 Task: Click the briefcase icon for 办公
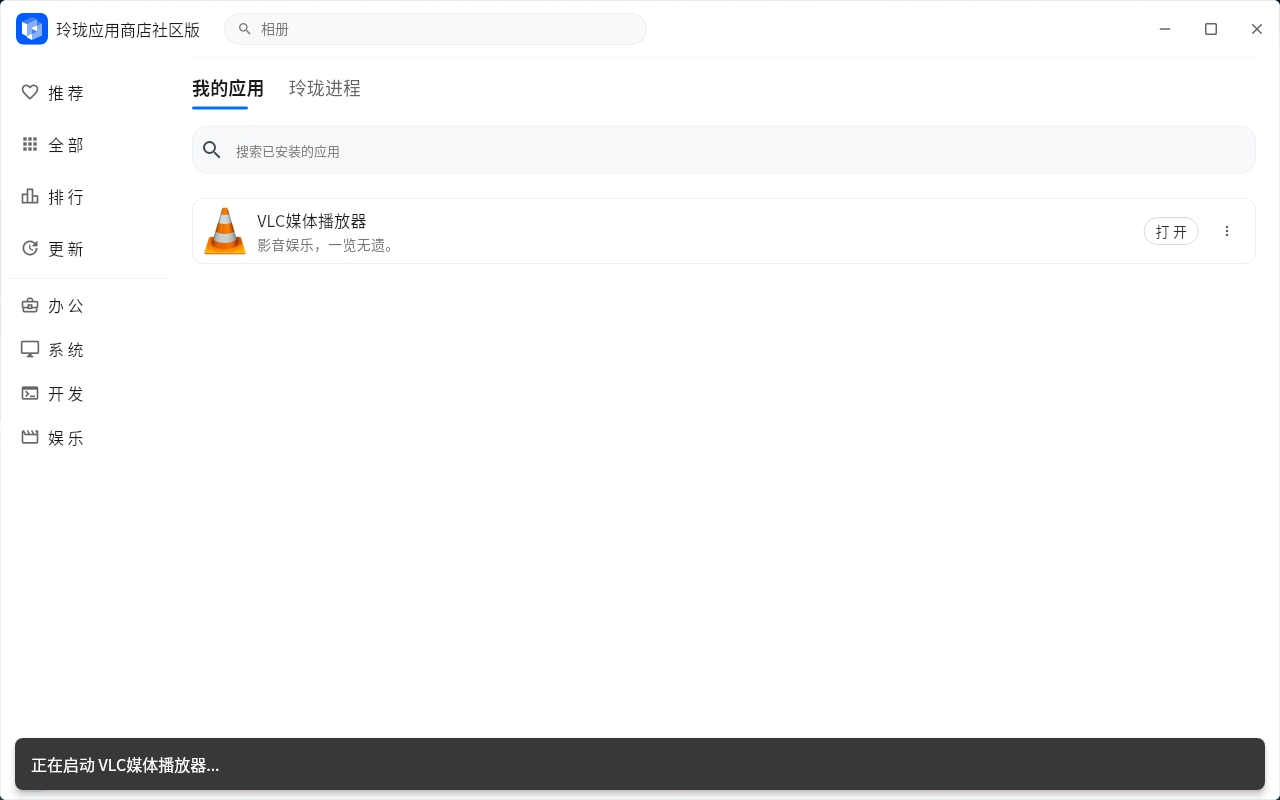(30, 305)
